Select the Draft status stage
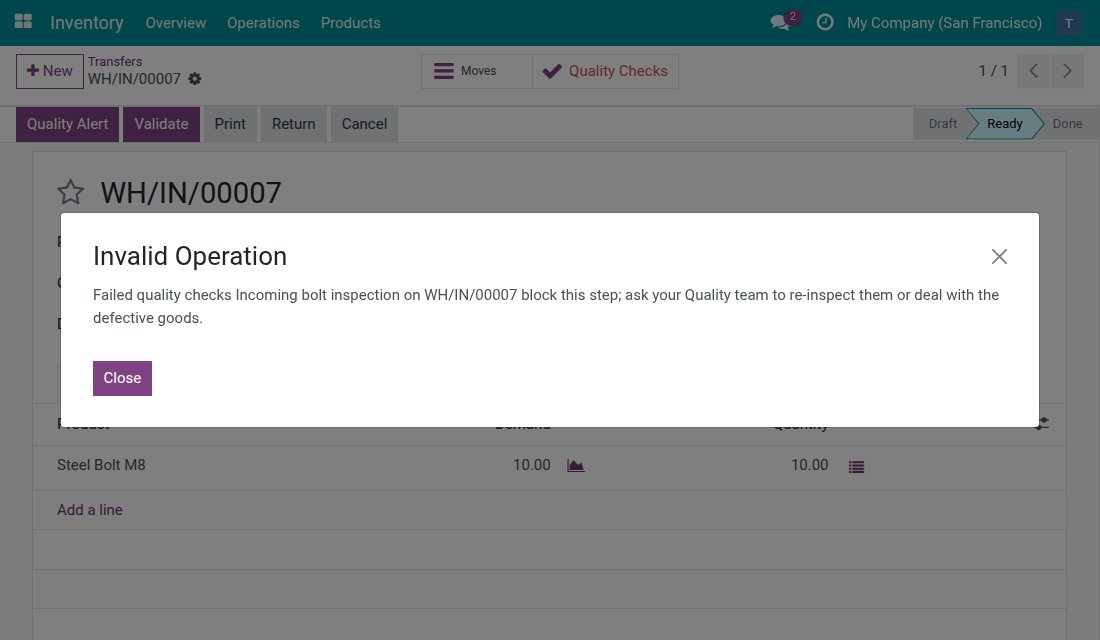Viewport: 1100px width, 640px height. coord(942,124)
